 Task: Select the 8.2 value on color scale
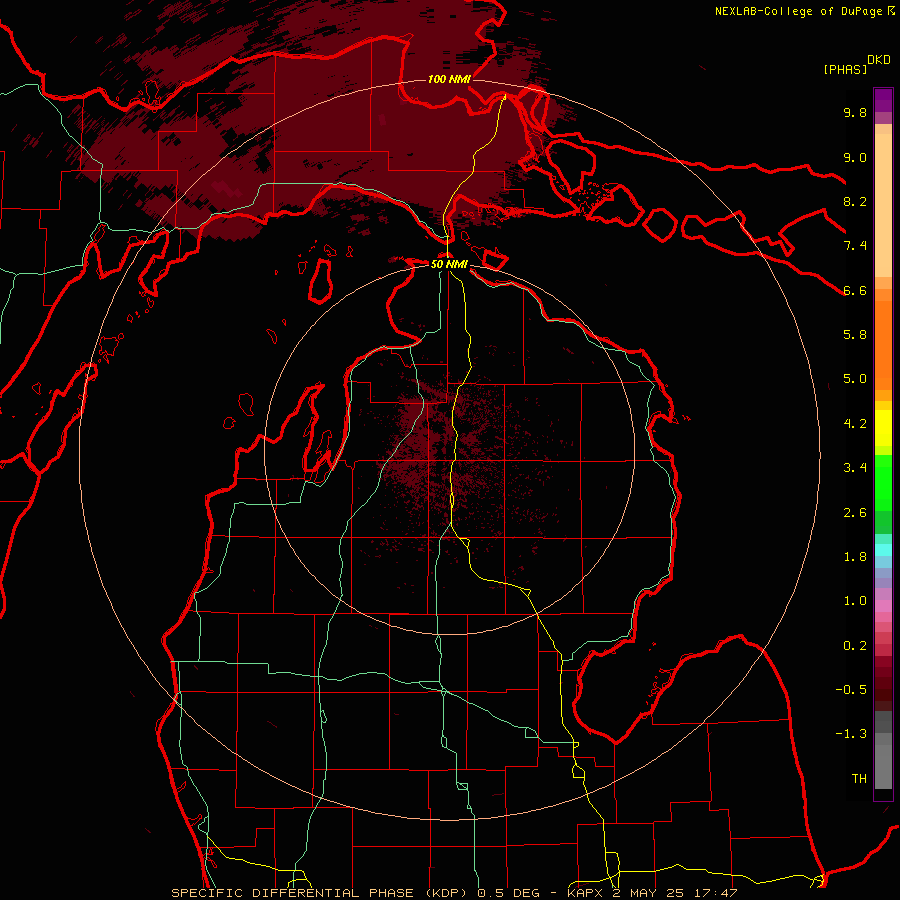pos(855,201)
